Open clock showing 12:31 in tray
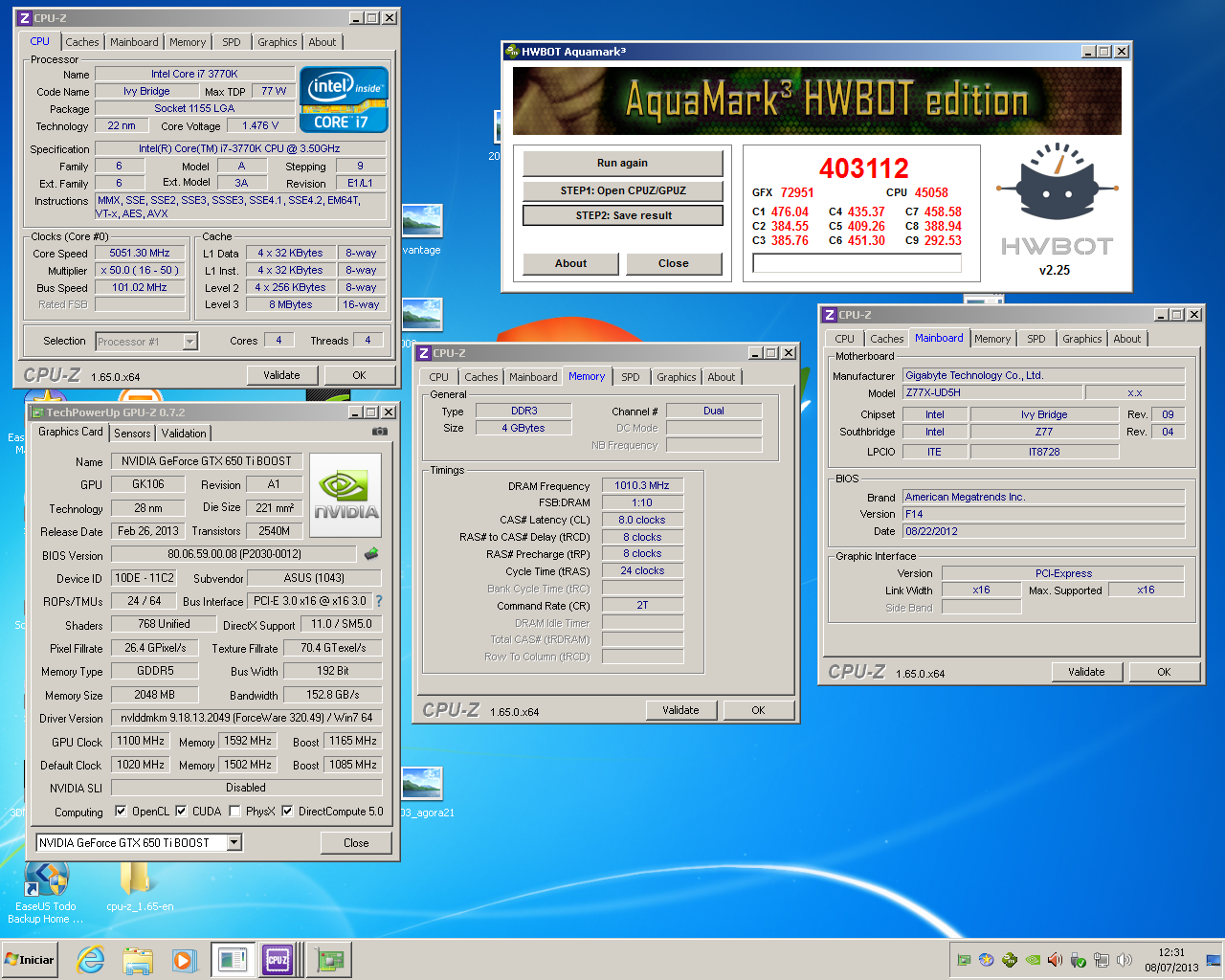 coord(1171,960)
